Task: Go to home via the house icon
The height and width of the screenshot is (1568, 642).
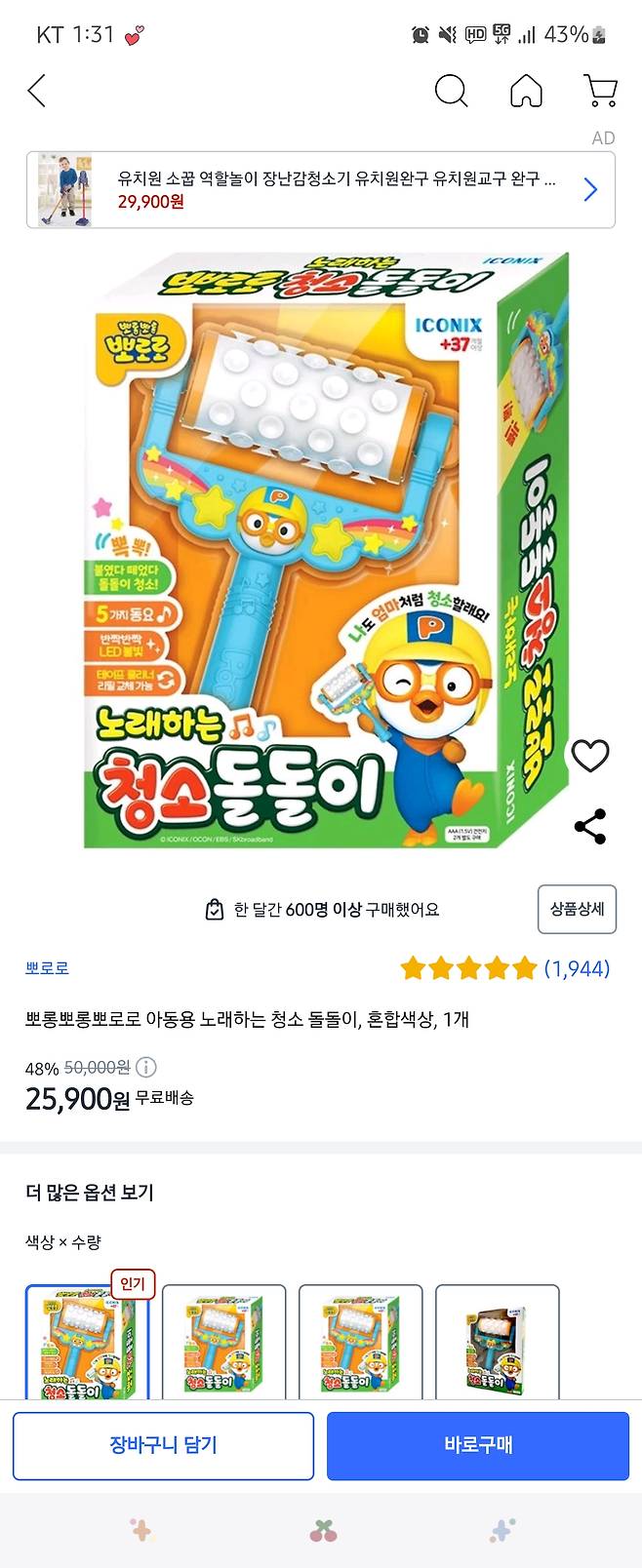Action: [527, 91]
